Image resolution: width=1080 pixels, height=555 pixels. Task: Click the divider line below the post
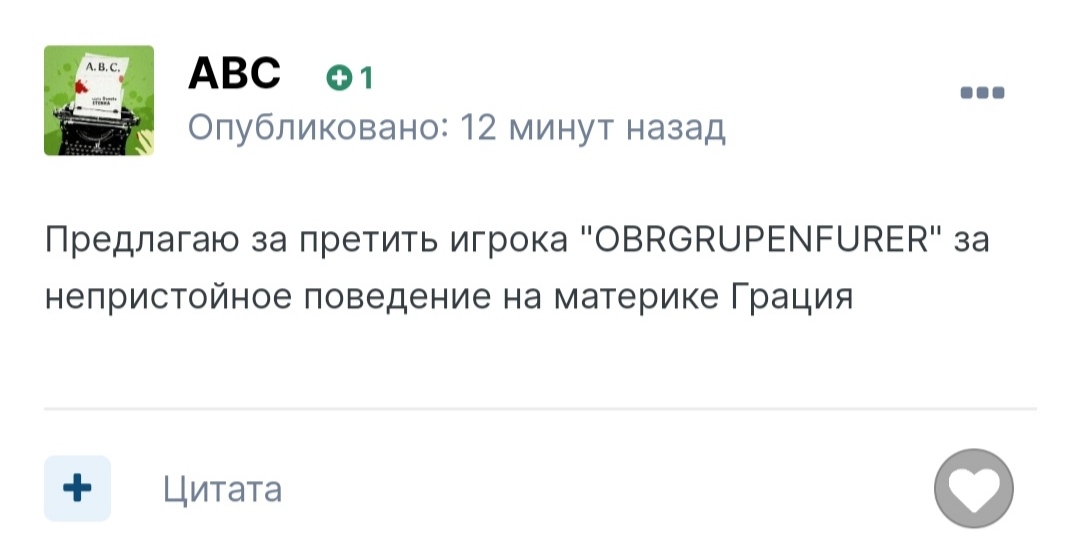(x=540, y=409)
